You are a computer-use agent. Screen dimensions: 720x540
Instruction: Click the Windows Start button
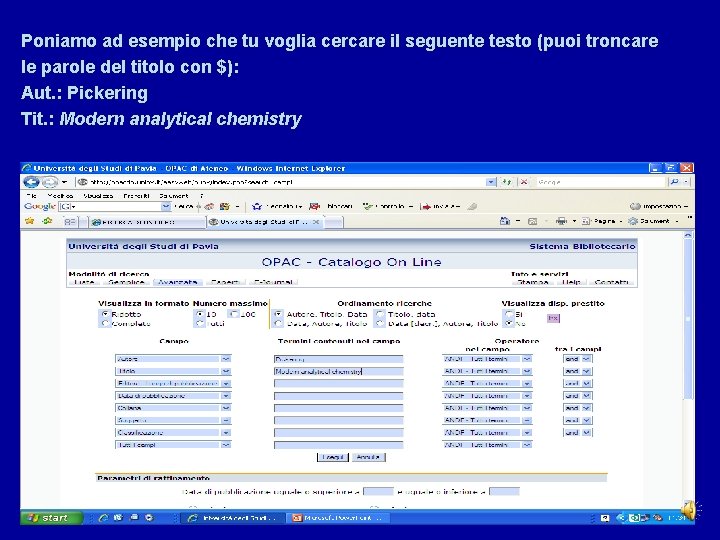coord(51,518)
